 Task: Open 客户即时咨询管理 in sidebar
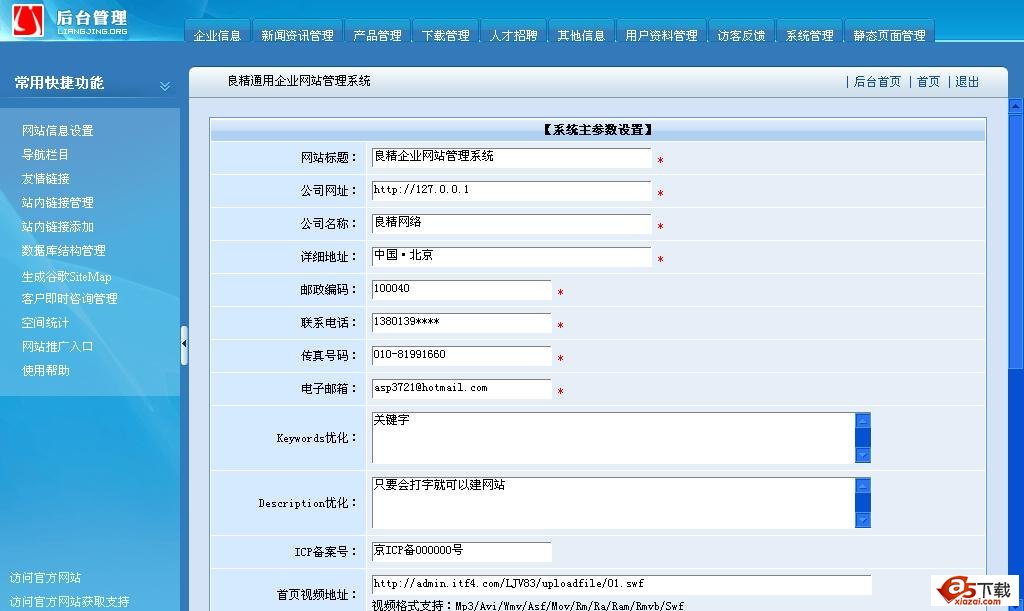[69, 298]
